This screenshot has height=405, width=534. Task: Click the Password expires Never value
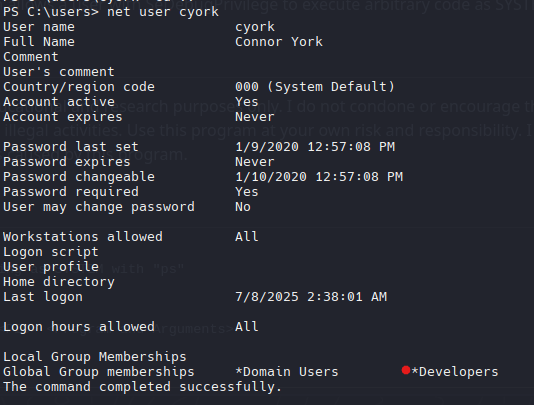tap(255, 162)
